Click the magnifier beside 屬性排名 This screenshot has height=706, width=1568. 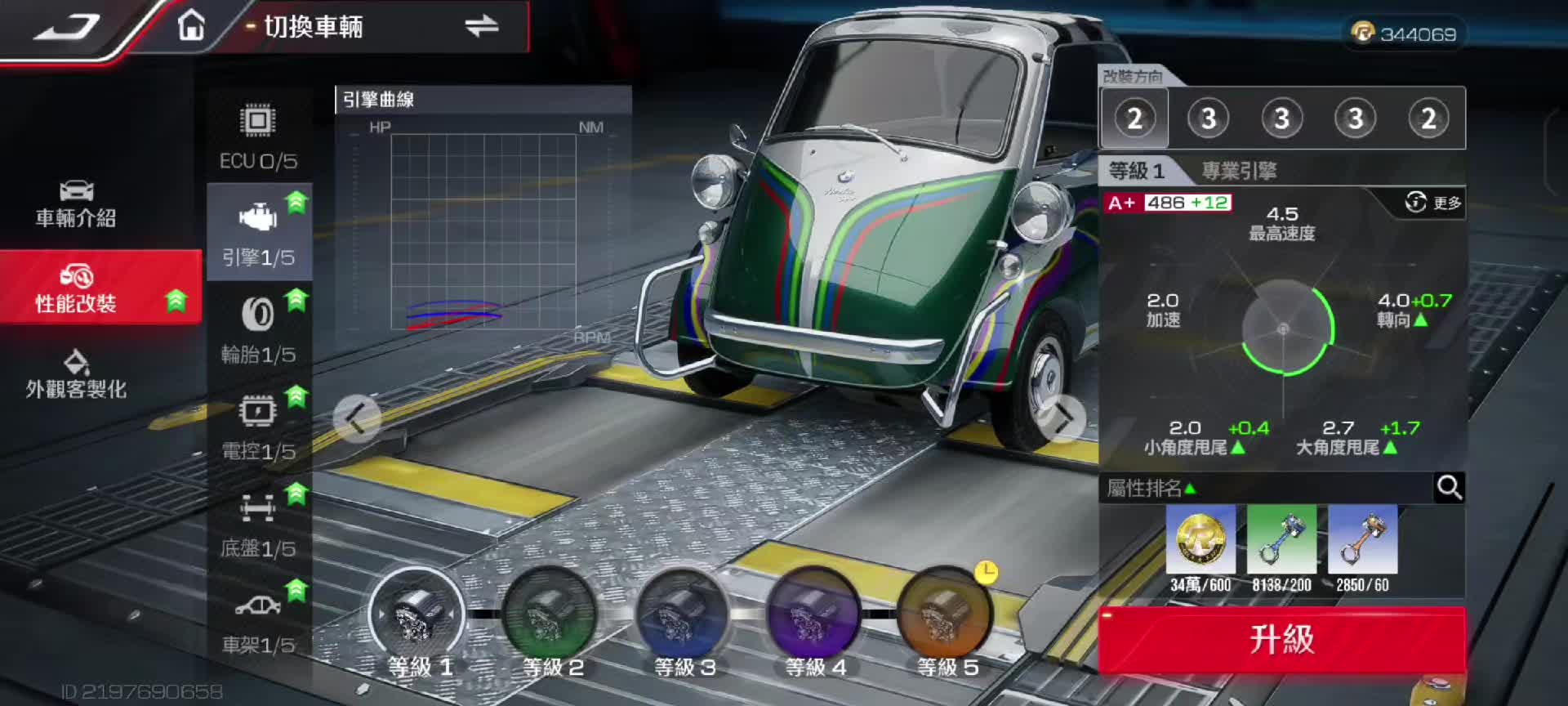1449,488
